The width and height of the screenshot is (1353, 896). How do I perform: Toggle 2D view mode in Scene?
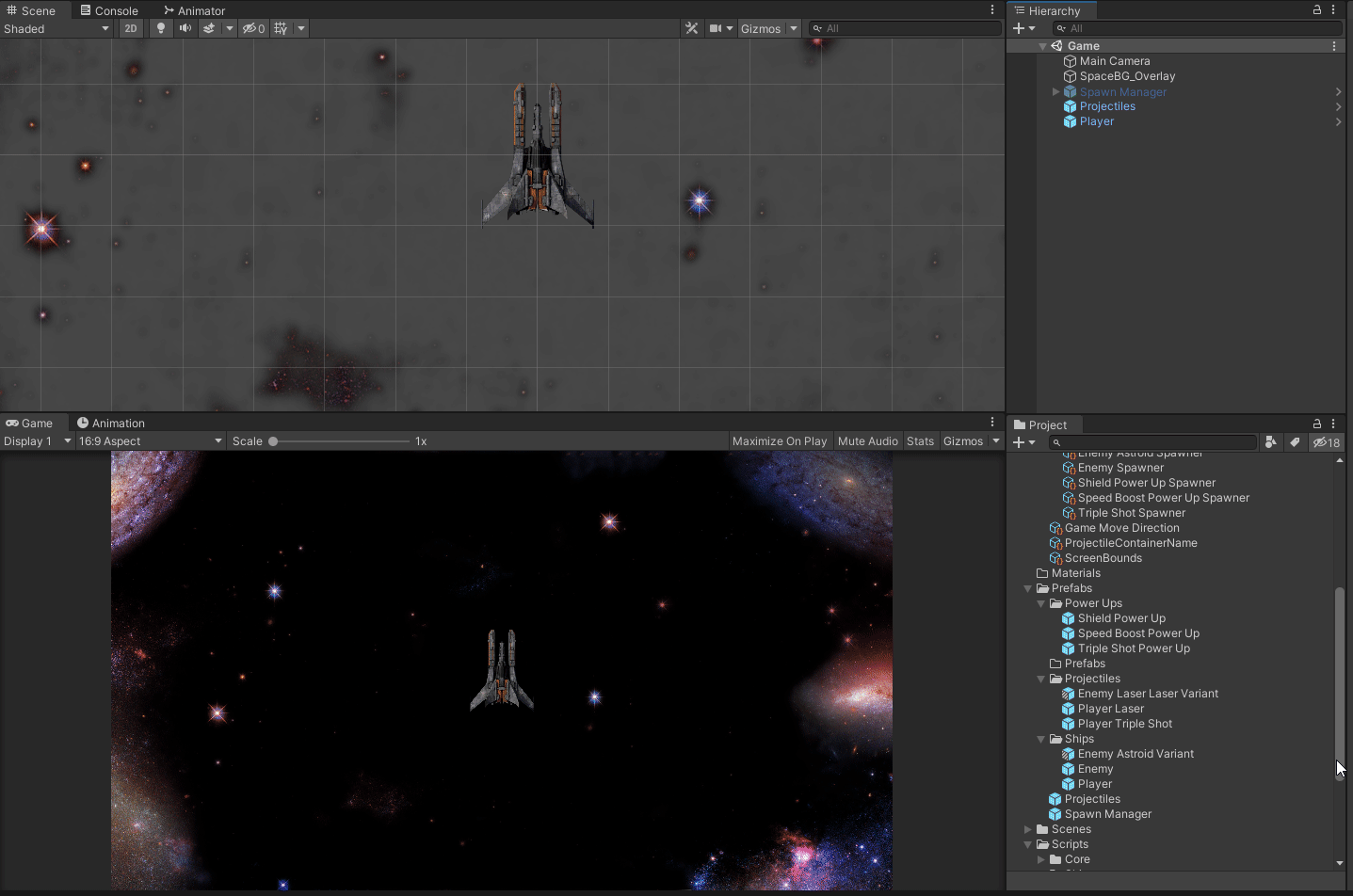click(131, 28)
